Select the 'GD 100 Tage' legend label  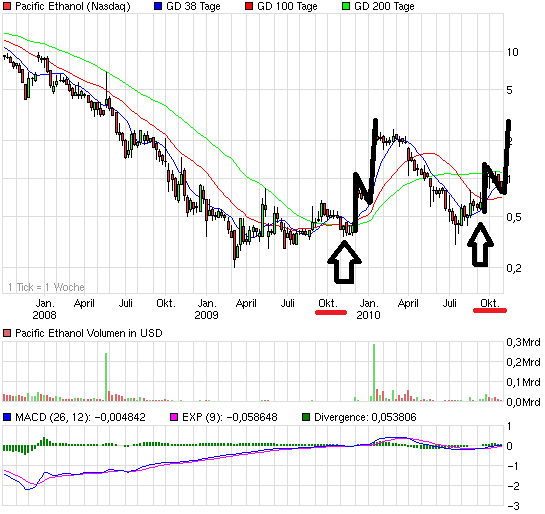287,6
